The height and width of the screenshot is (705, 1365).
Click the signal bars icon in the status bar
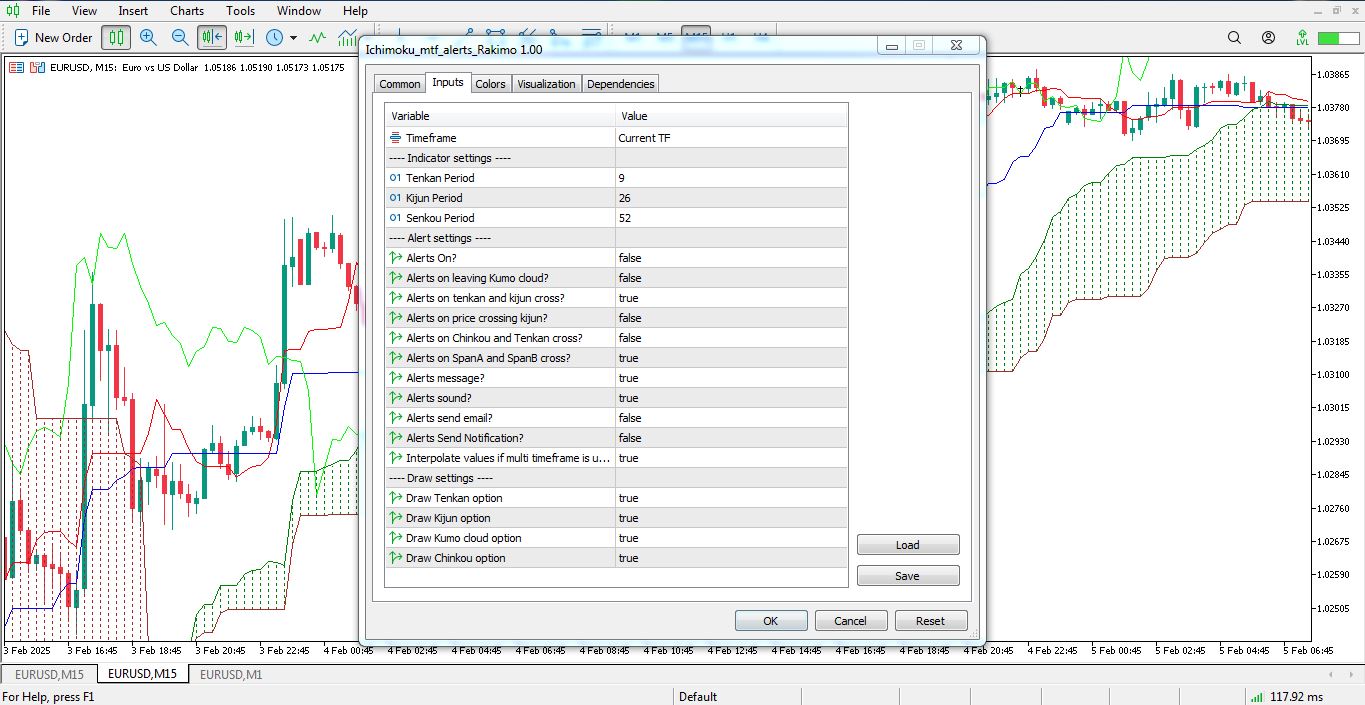point(1256,697)
